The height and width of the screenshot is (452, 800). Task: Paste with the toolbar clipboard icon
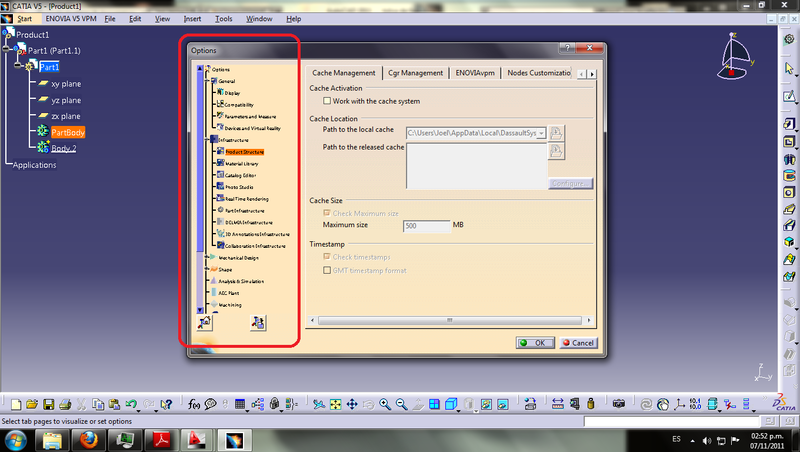click(114, 405)
